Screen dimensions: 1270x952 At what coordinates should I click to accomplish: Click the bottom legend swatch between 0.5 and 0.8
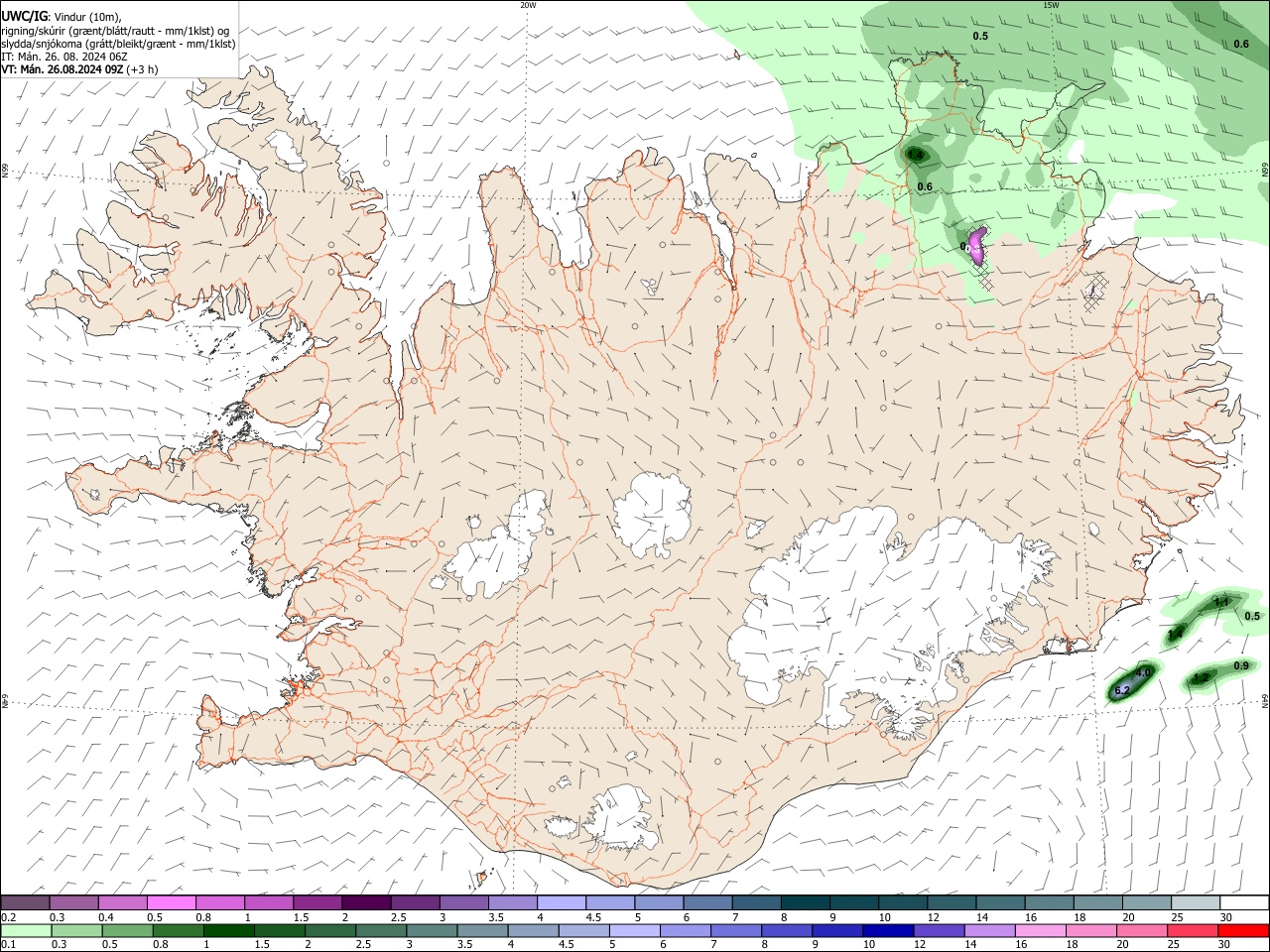click(x=127, y=930)
